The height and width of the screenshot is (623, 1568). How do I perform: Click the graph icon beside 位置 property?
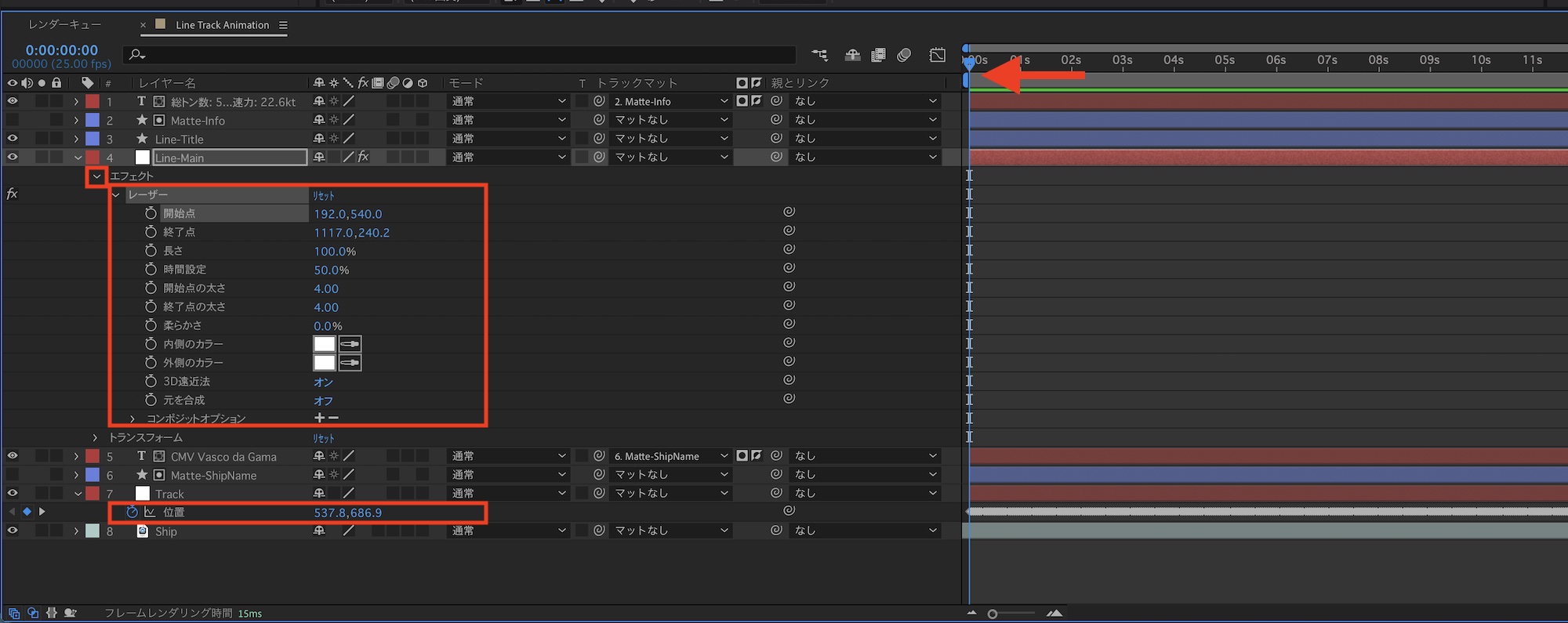pos(150,513)
